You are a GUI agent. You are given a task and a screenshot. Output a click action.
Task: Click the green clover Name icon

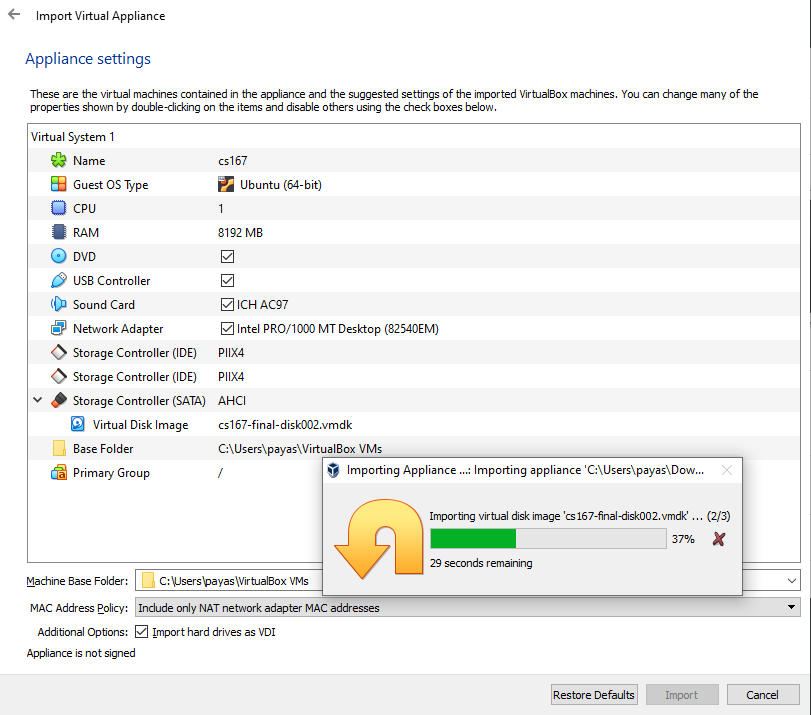click(x=58, y=160)
